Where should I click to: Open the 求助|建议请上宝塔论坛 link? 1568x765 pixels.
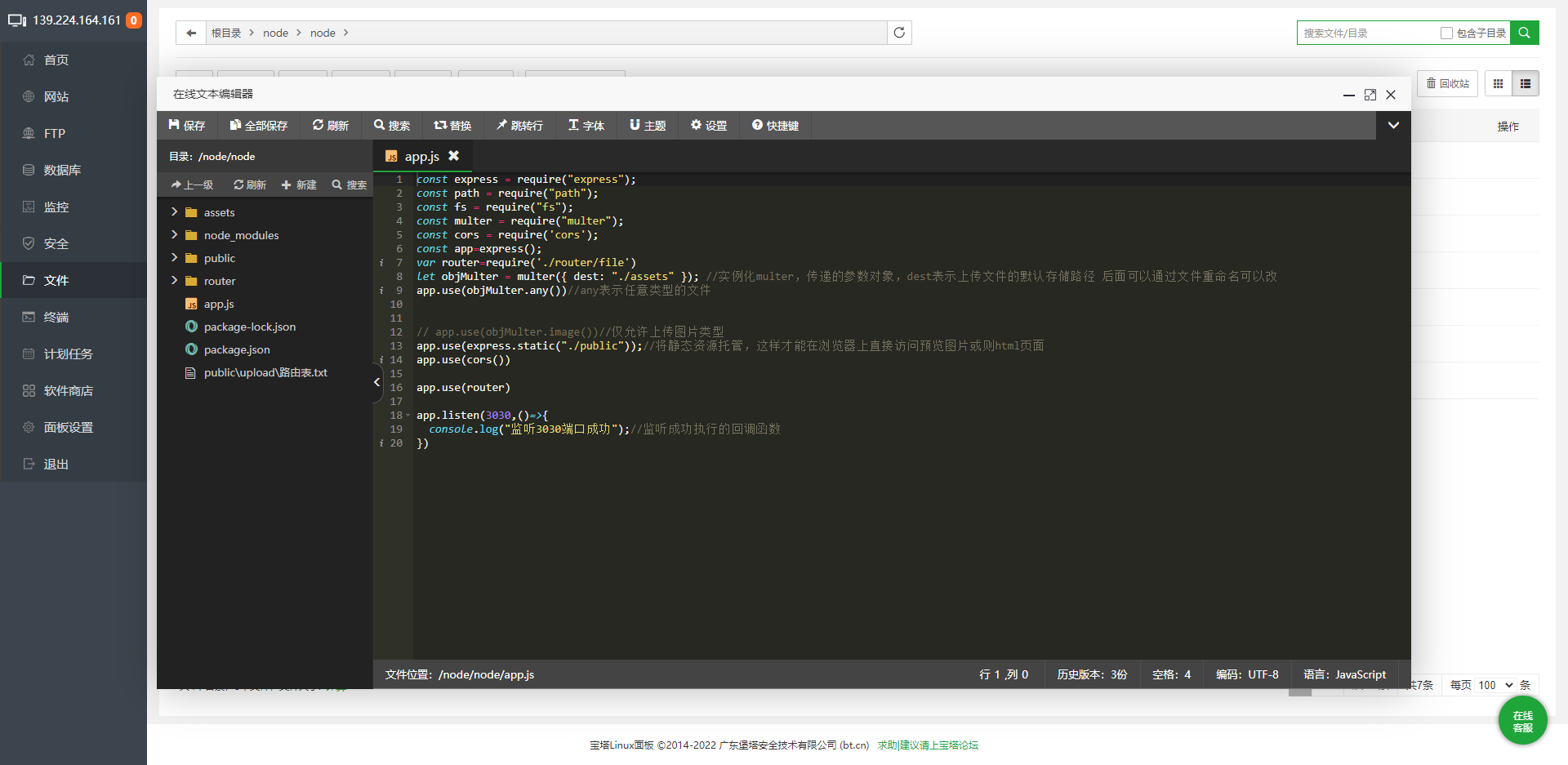point(928,745)
